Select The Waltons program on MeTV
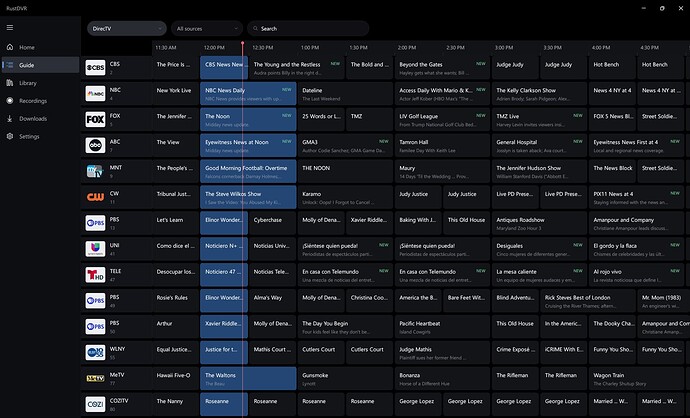Screen dimensions: 690x418 [248, 378]
